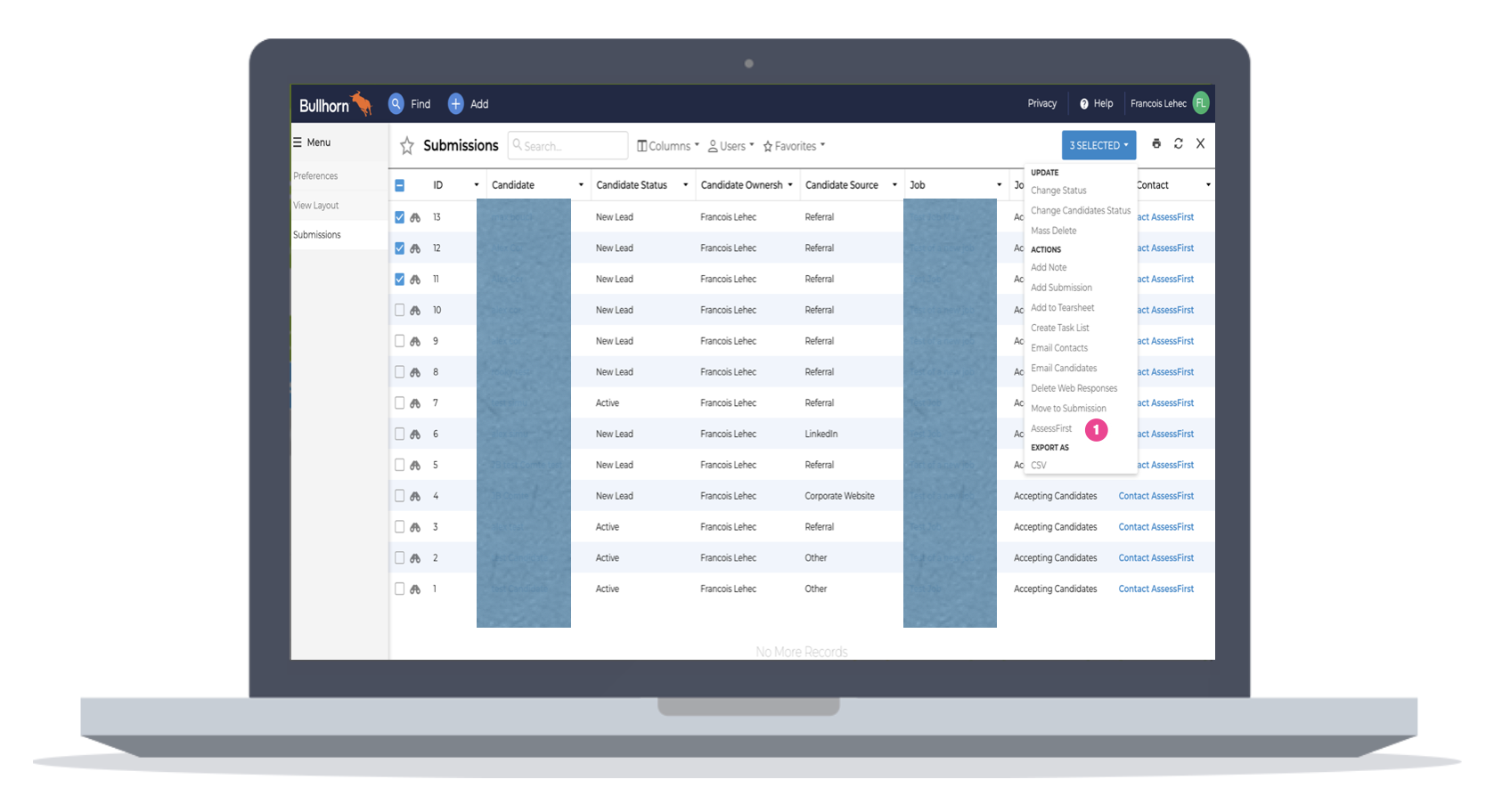Click binoculars preview icon for row 10

[415, 311]
